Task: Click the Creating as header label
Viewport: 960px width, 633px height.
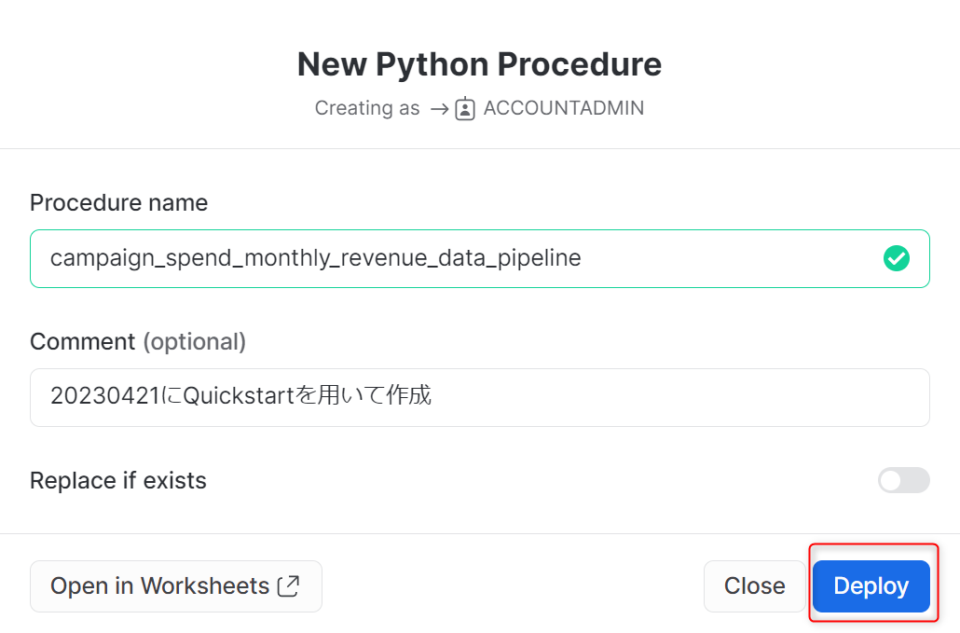Action: pos(367,108)
